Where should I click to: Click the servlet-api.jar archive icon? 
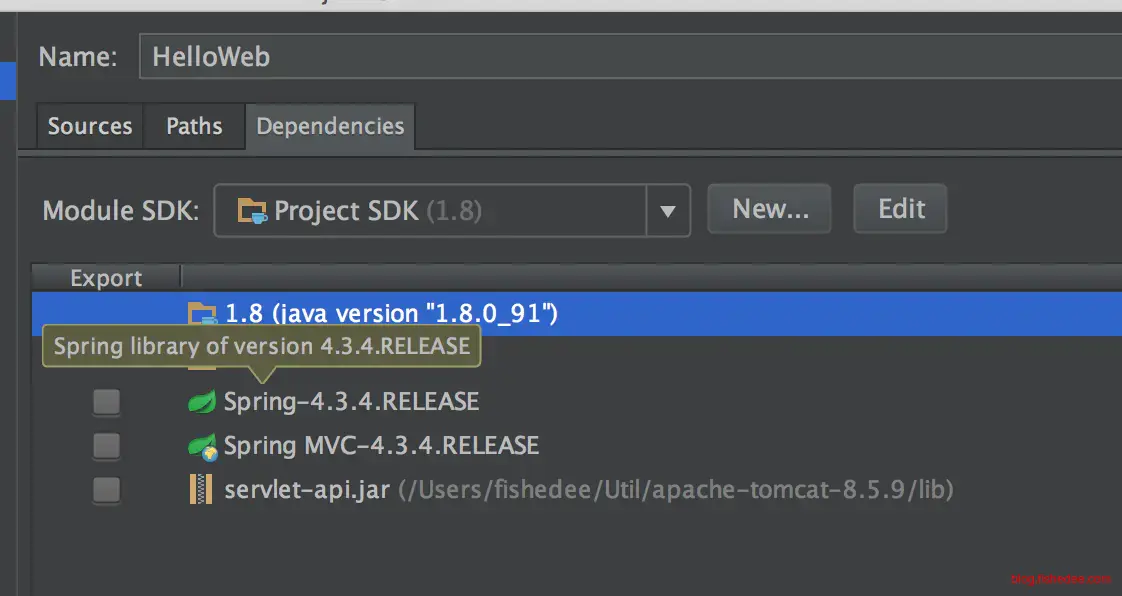pos(202,490)
